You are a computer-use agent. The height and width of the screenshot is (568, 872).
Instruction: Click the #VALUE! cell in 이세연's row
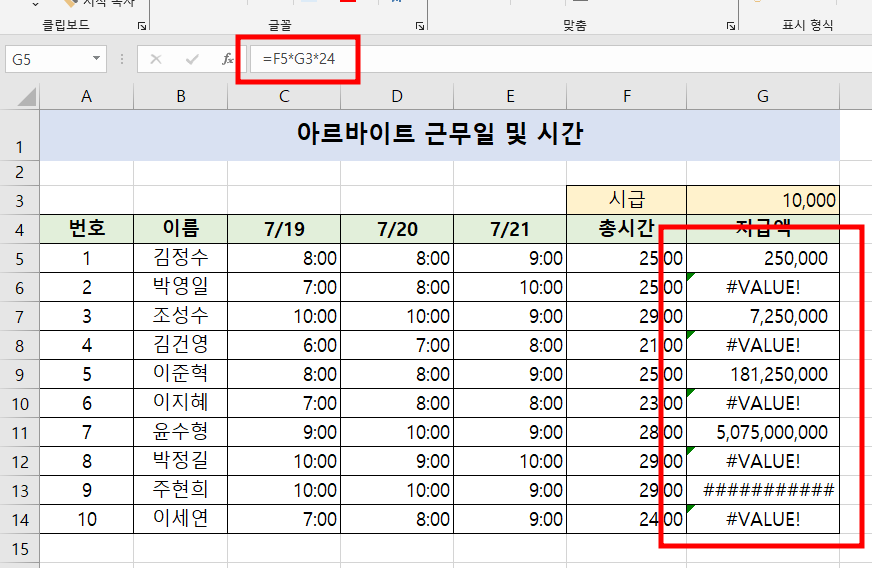click(x=763, y=520)
